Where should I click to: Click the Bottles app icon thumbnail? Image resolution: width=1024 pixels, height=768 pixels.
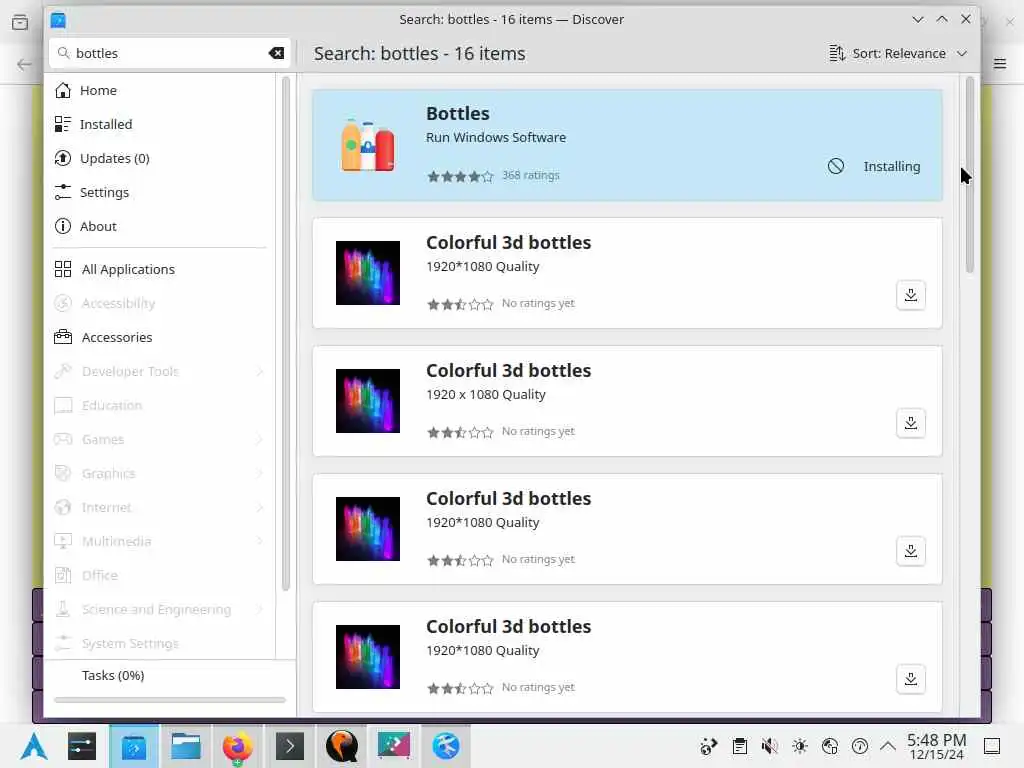coord(368,145)
